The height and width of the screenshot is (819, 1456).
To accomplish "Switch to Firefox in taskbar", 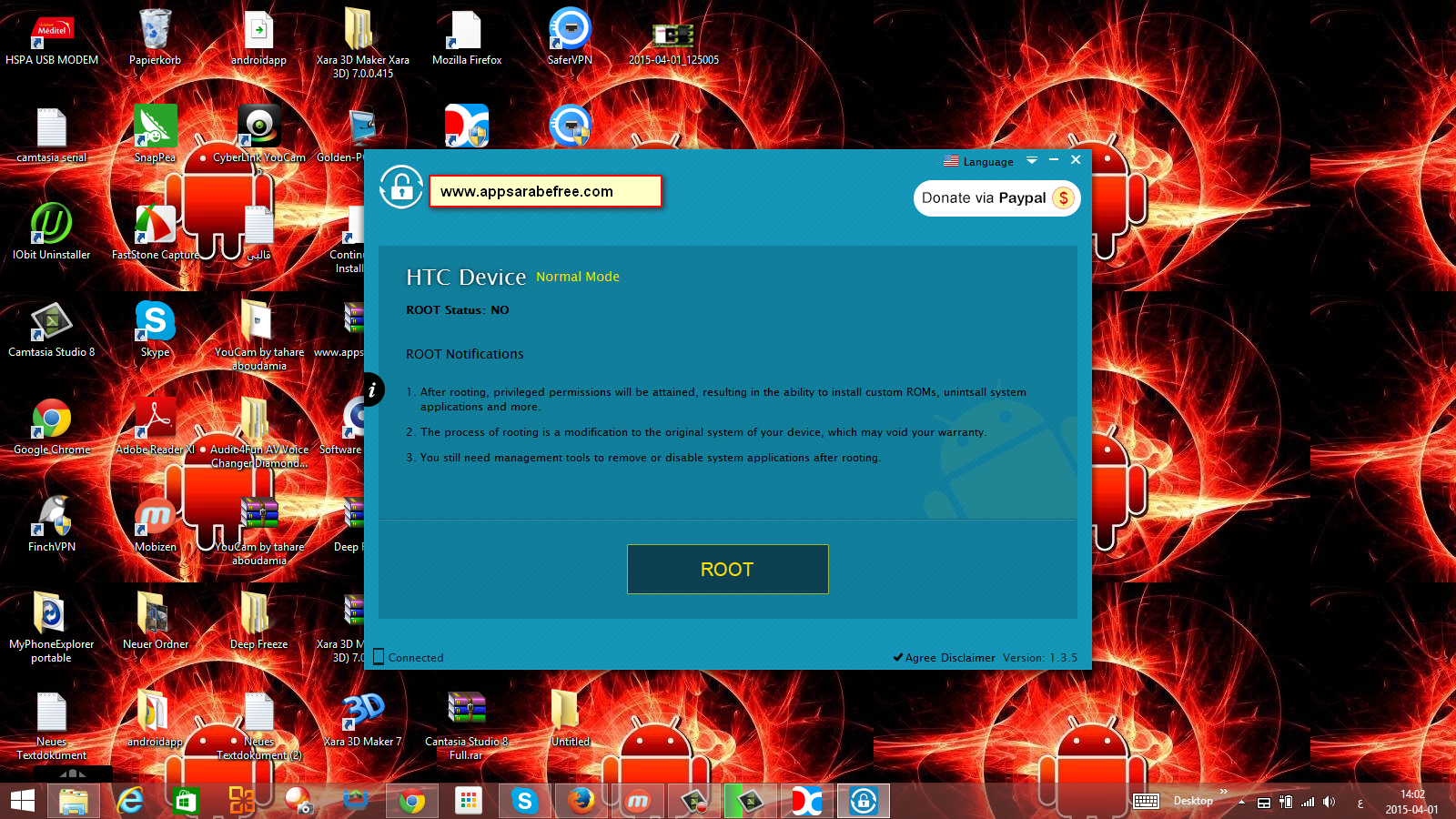I will point(581,801).
